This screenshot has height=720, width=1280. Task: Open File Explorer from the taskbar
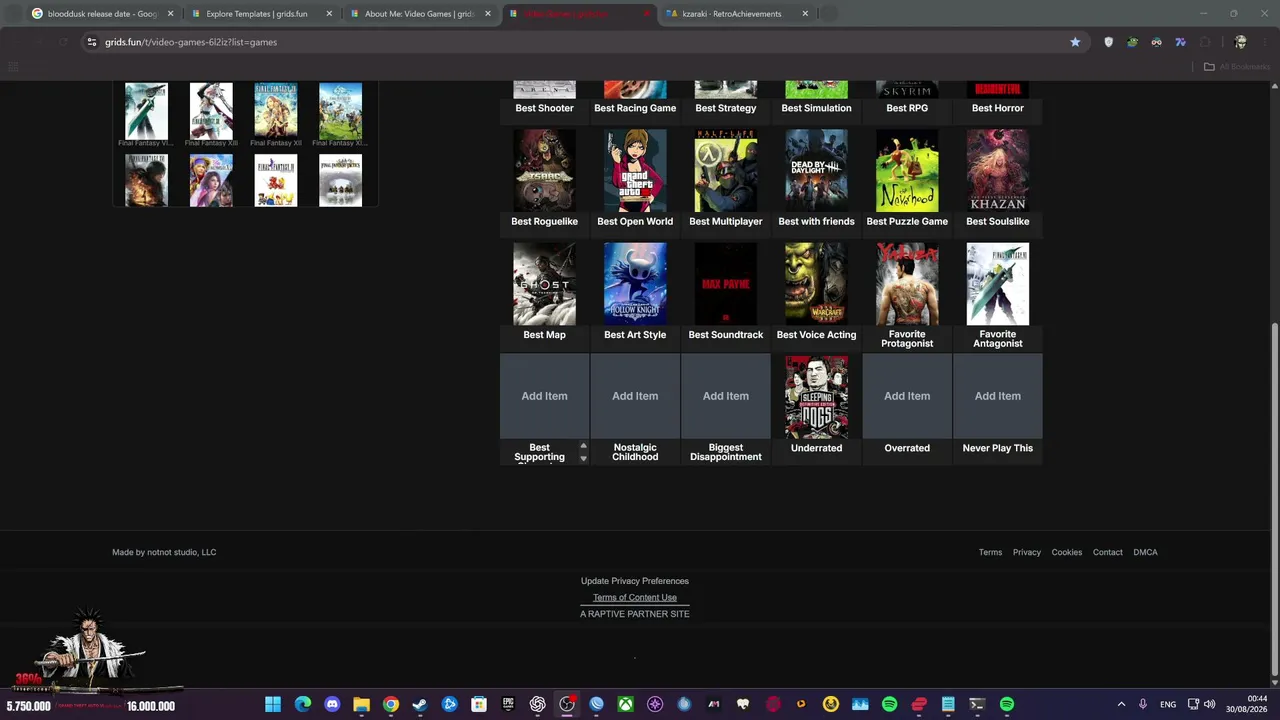coord(361,704)
